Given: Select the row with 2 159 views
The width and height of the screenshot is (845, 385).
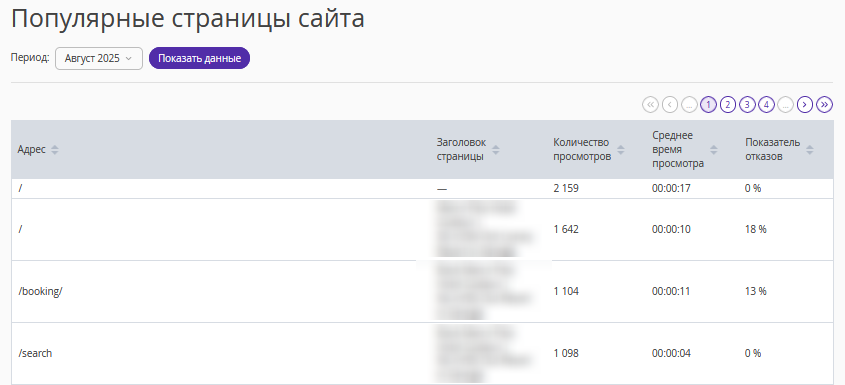Looking at the screenshot, I should coord(422,188).
